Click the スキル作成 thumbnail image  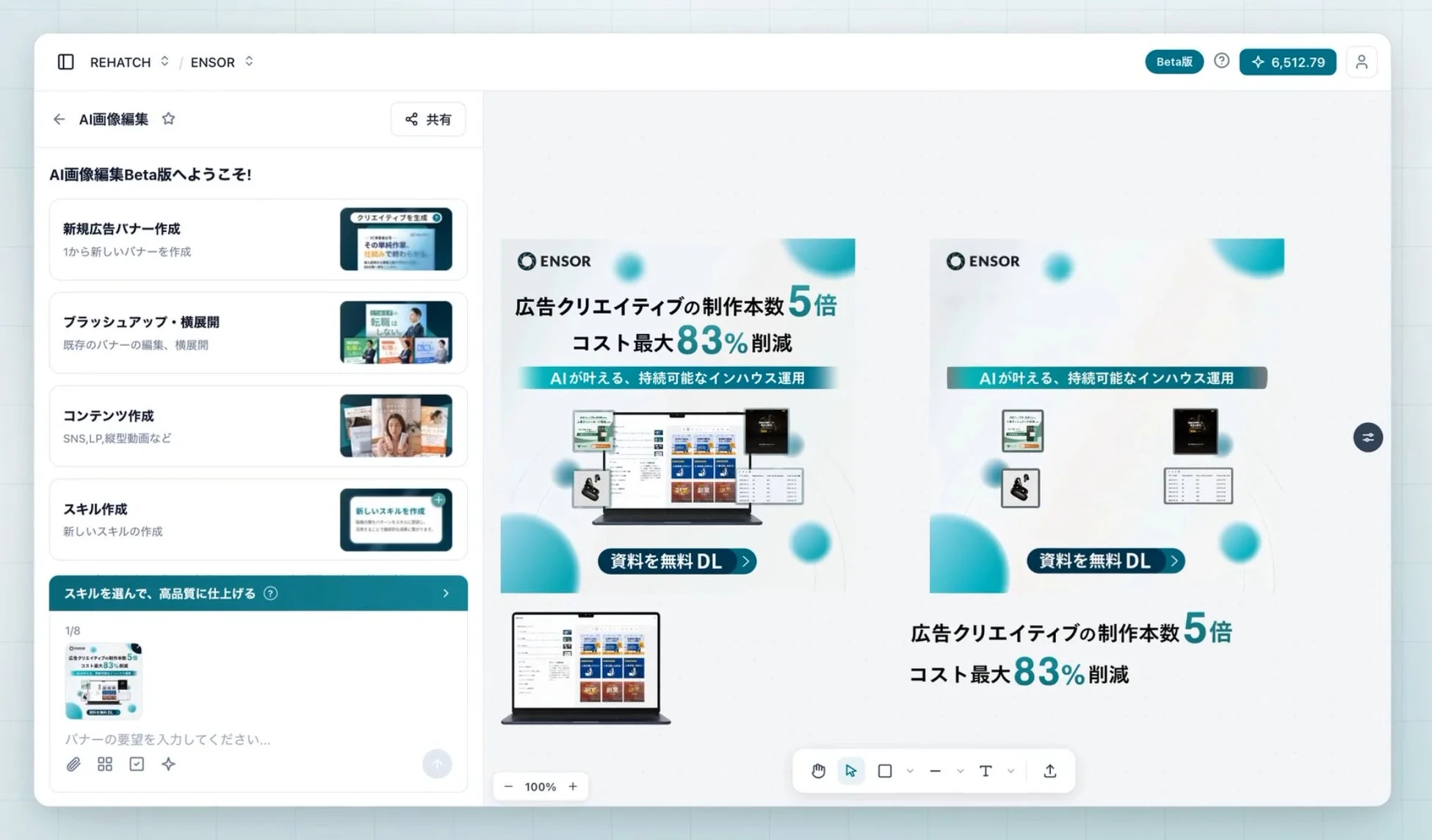[x=396, y=519]
